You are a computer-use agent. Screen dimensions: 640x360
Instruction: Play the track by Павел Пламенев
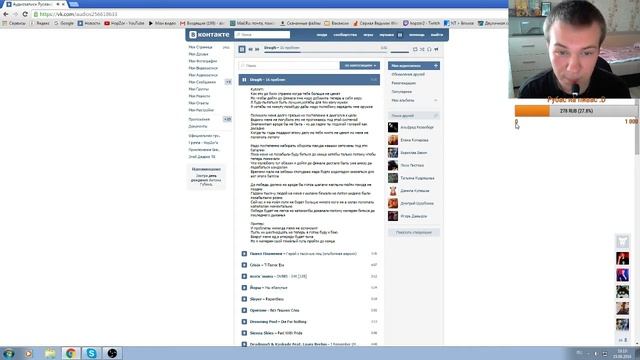(244, 254)
